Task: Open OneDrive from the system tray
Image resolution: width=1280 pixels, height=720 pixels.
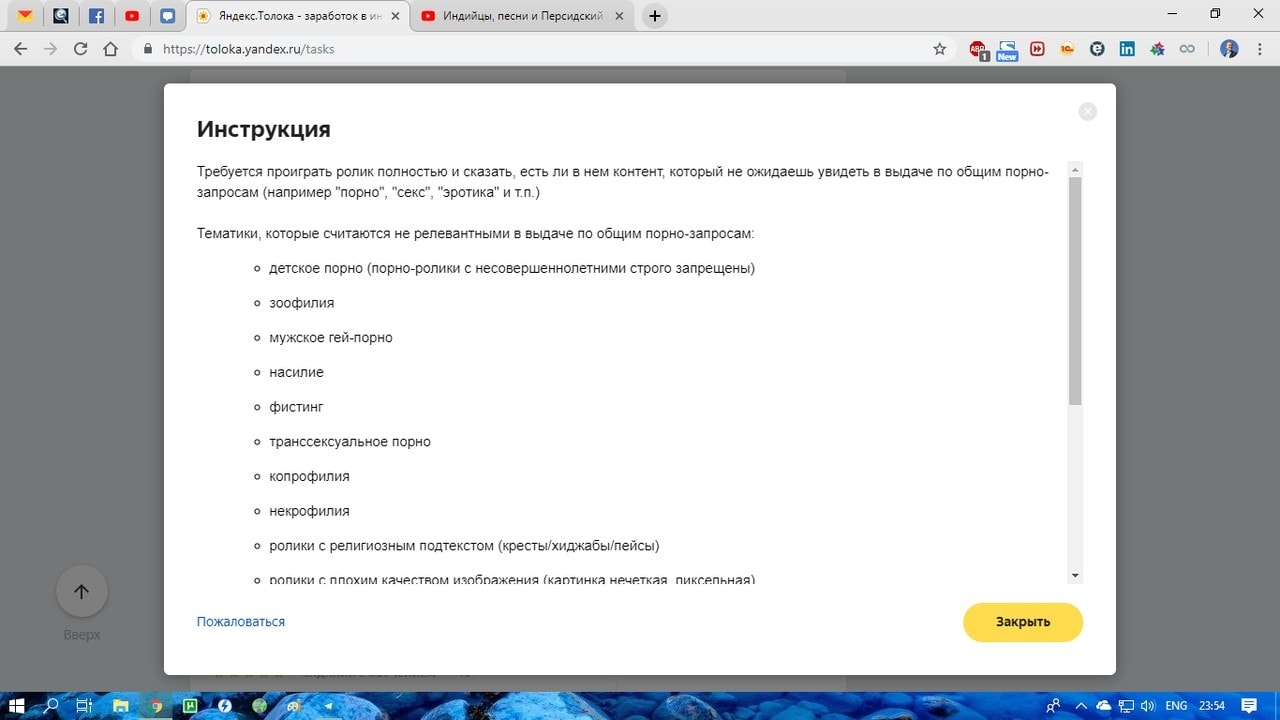Action: coord(1104,705)
